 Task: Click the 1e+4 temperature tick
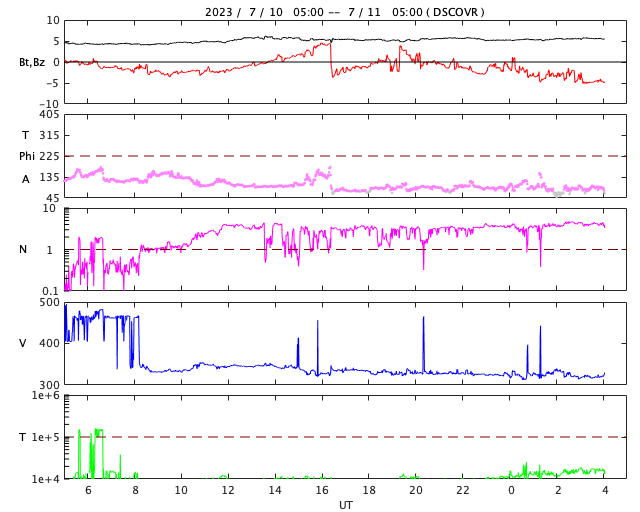46,479
